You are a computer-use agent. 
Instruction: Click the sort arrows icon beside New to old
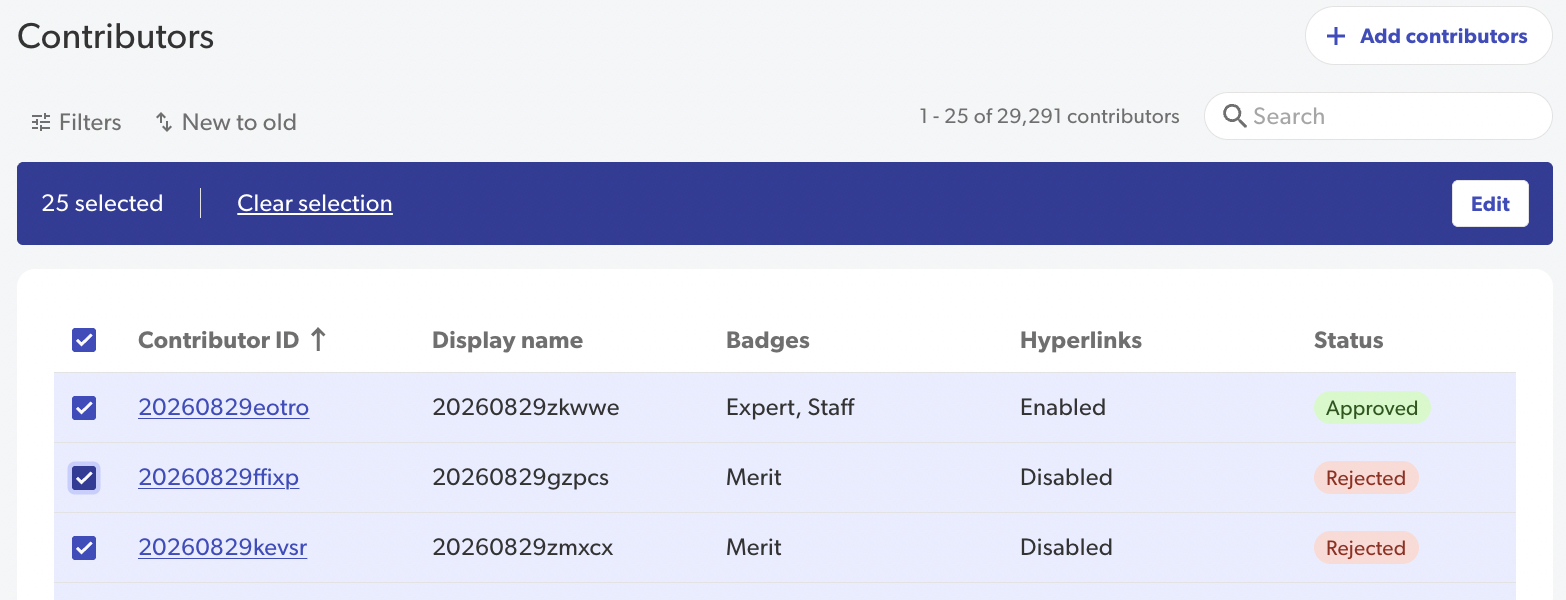[x=164, y=122]
